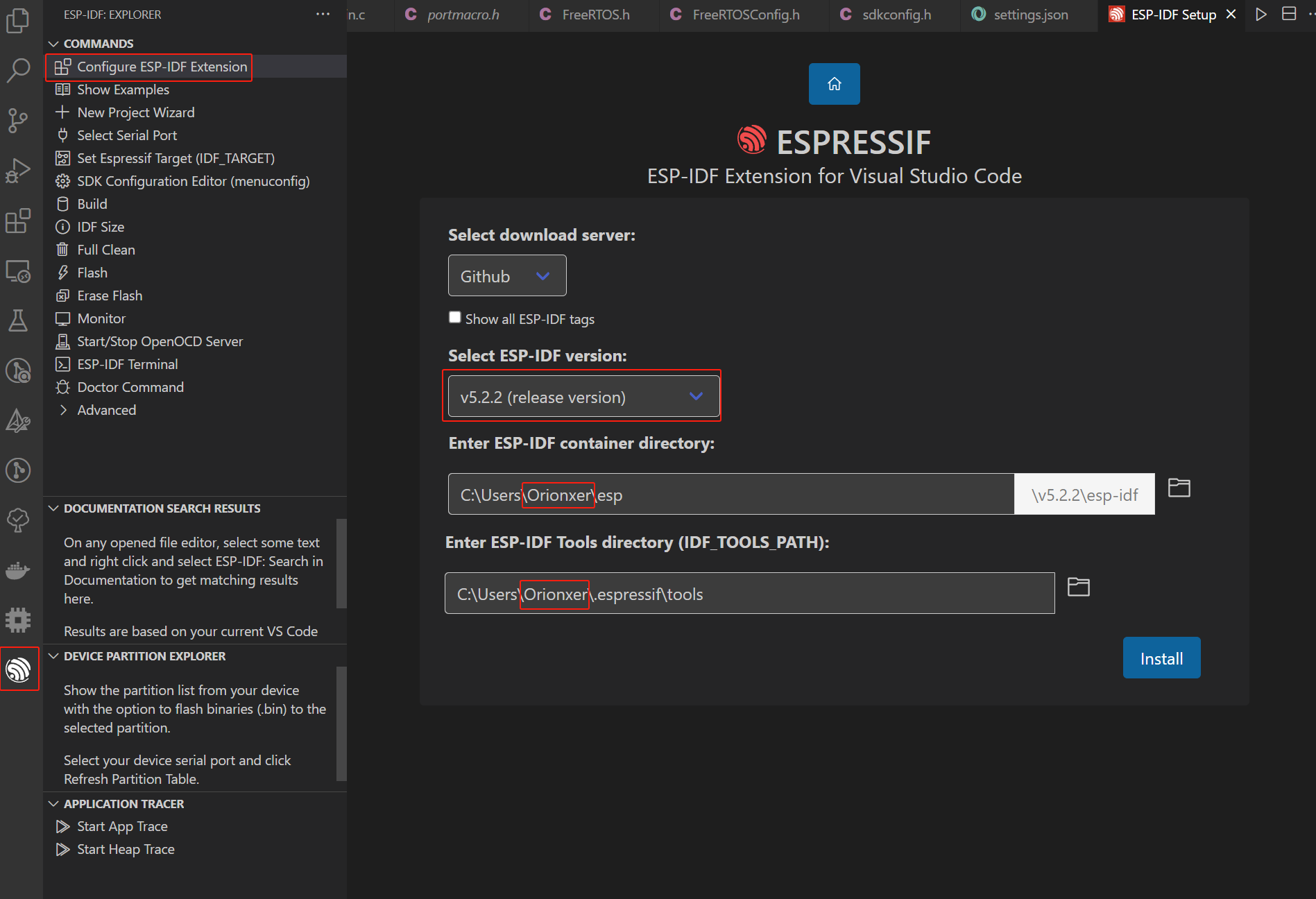Open Remote Explorer view
Screen dimensions: 1316x899
18,271
